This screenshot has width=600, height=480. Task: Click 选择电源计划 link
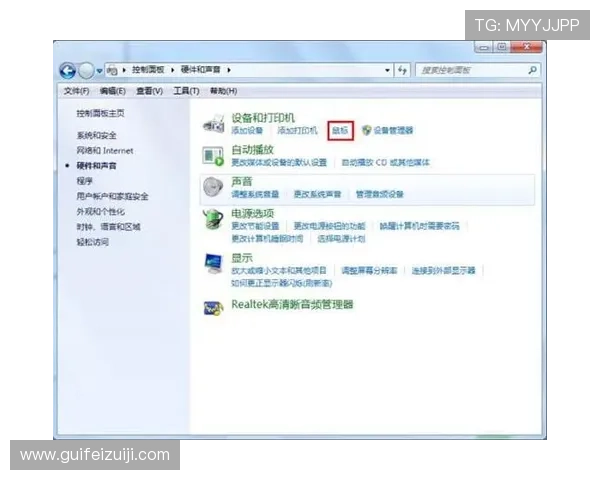tap(341, 239)
